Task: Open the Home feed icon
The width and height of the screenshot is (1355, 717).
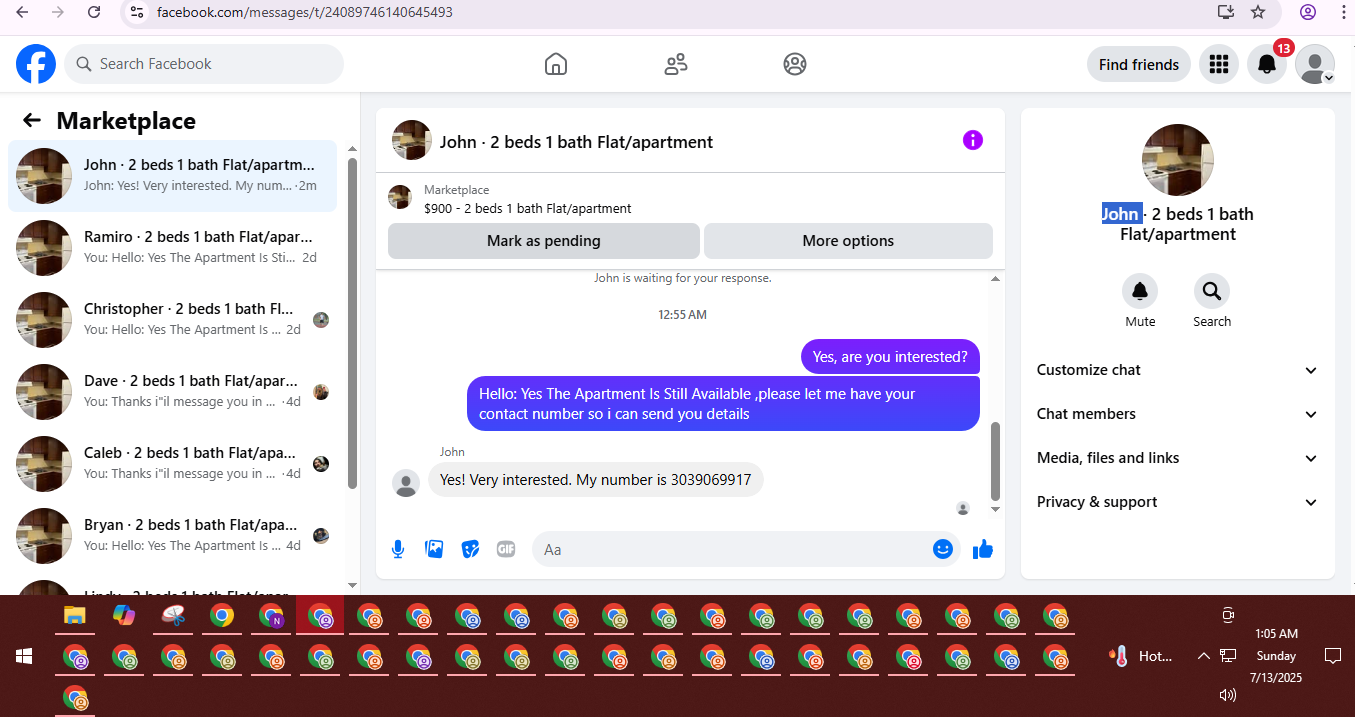Action: point(556,64)
